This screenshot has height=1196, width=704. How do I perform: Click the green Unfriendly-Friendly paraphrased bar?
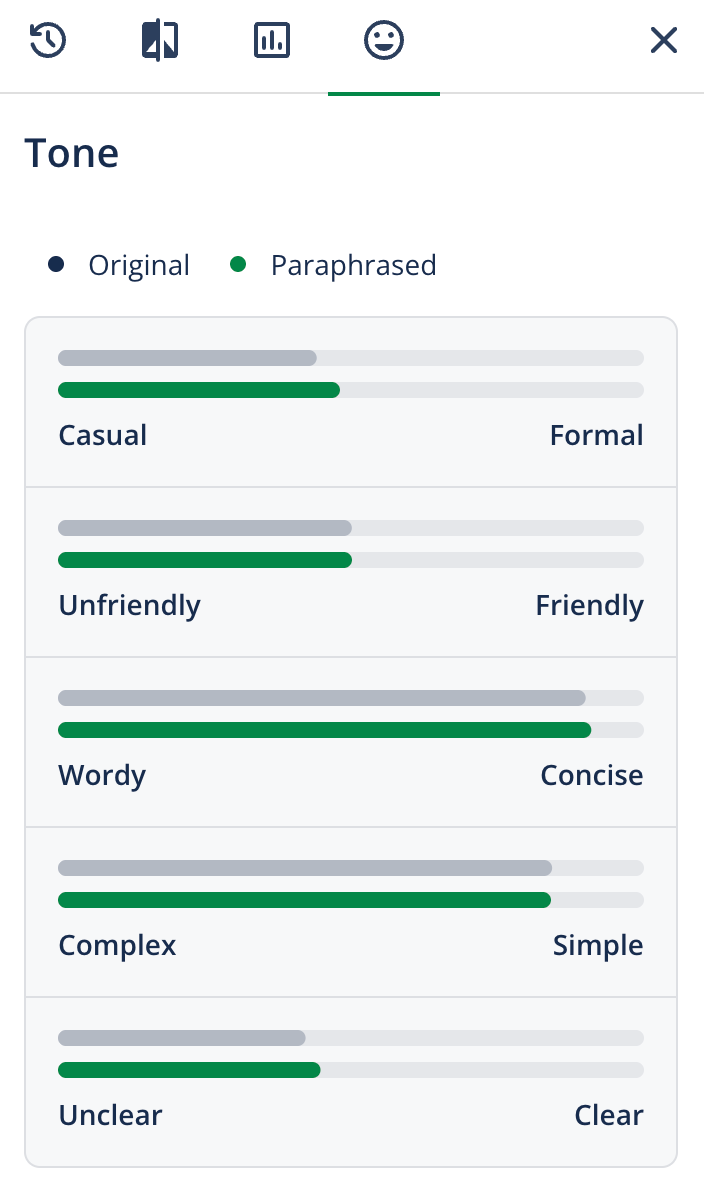(205, 560)
